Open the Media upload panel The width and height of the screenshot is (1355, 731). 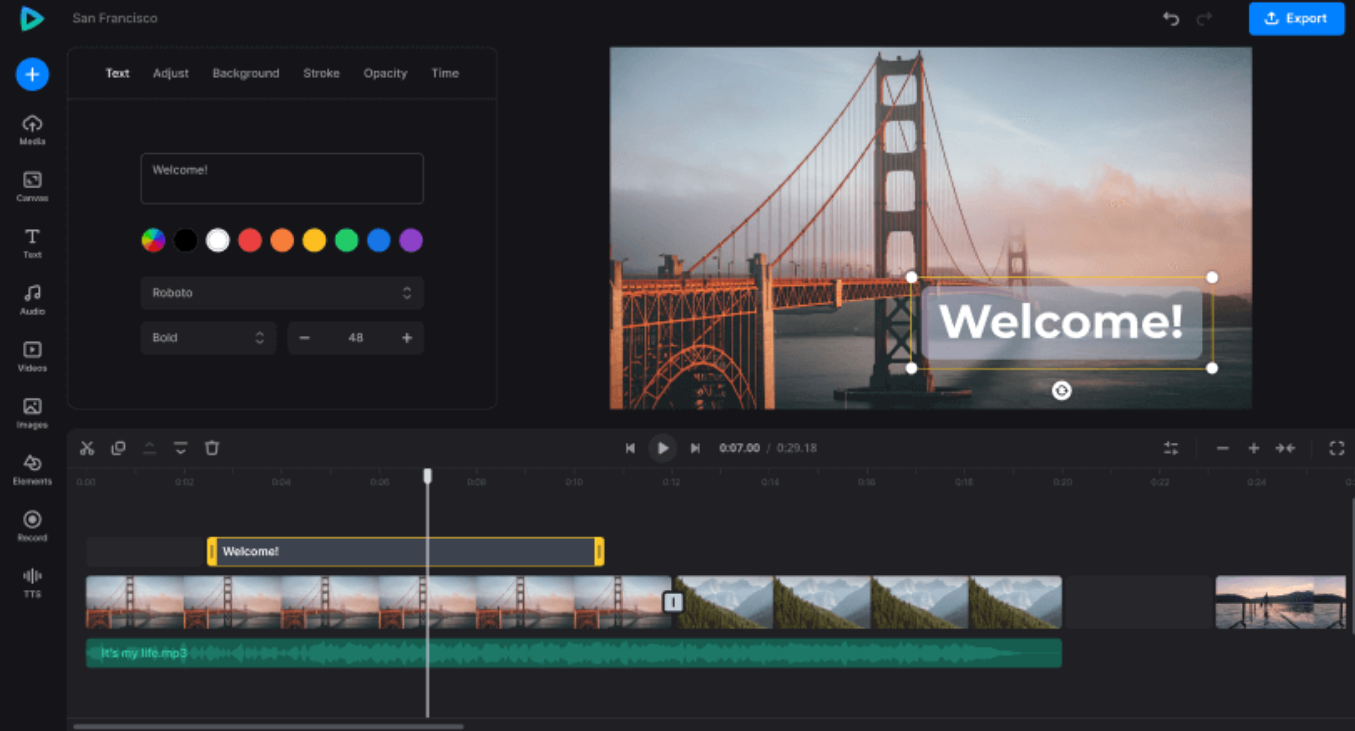click(x=32, y=128)
